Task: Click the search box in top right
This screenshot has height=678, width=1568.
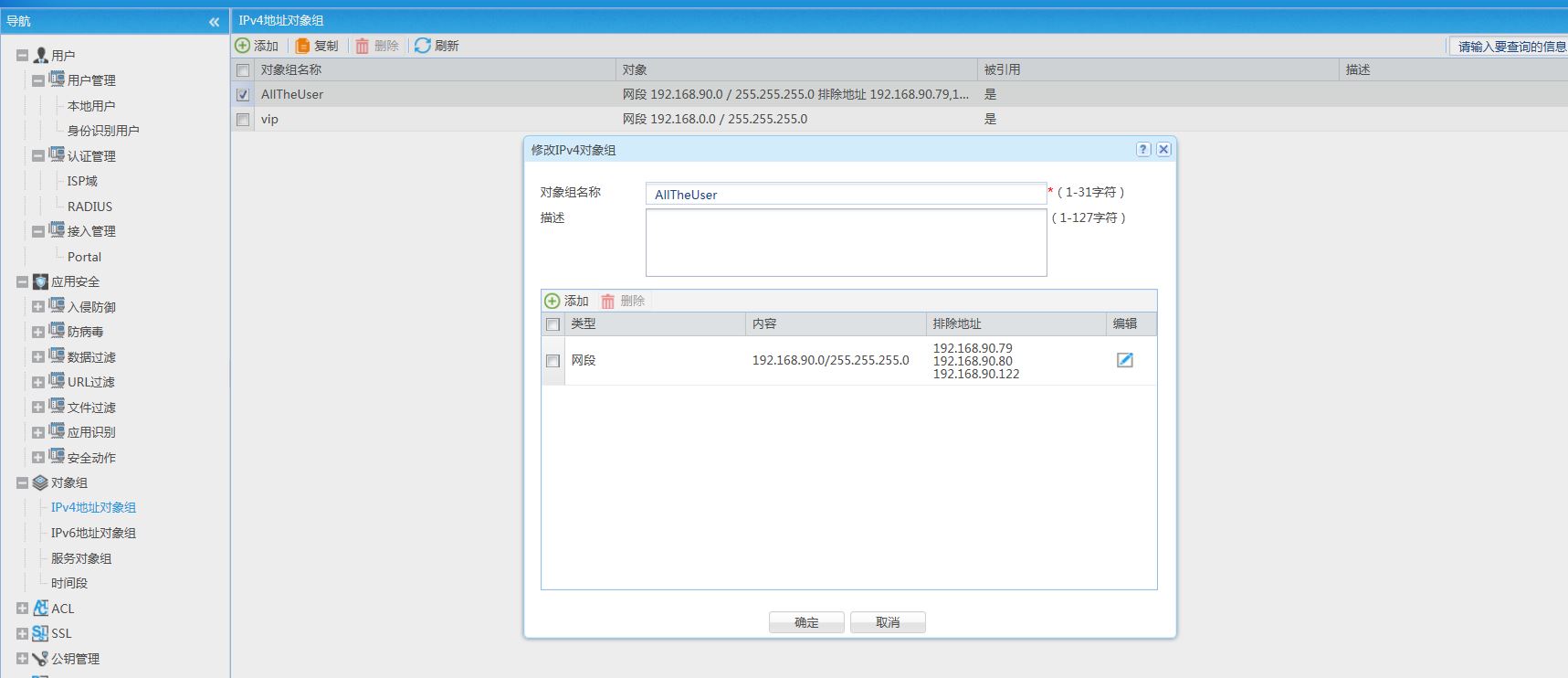Action: pyautogui.click(x=1509, y=46)
